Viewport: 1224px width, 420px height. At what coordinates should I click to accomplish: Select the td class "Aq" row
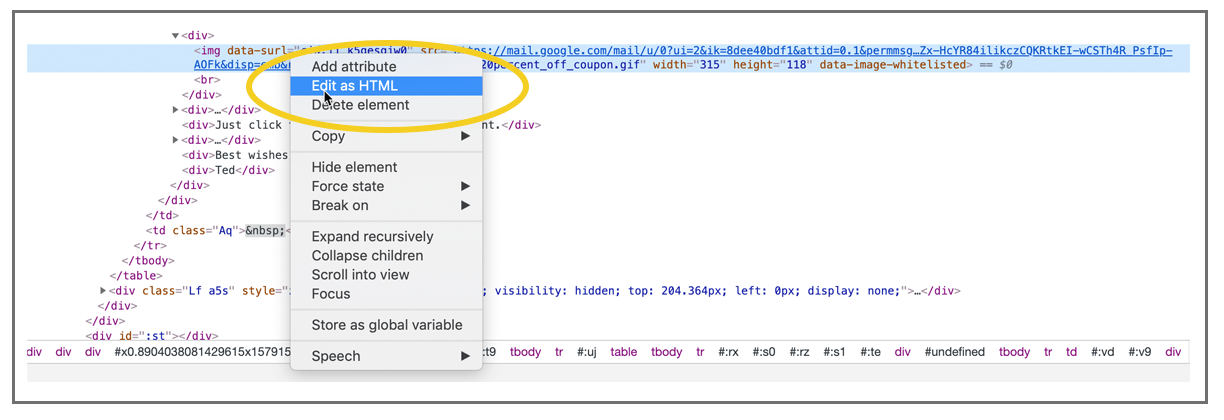coord(218,230)
